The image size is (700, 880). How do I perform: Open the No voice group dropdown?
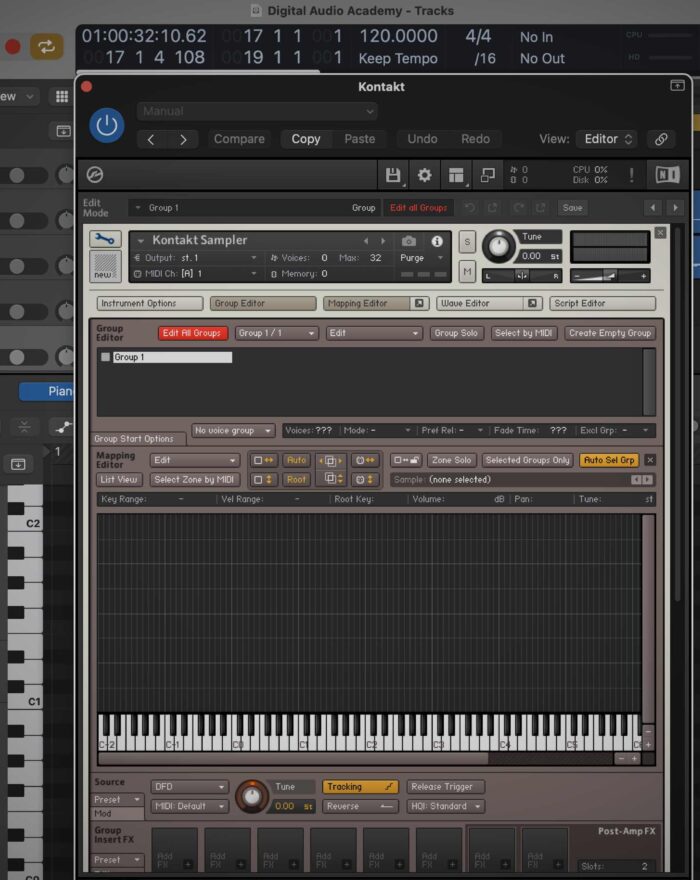(x=233, y=430)
